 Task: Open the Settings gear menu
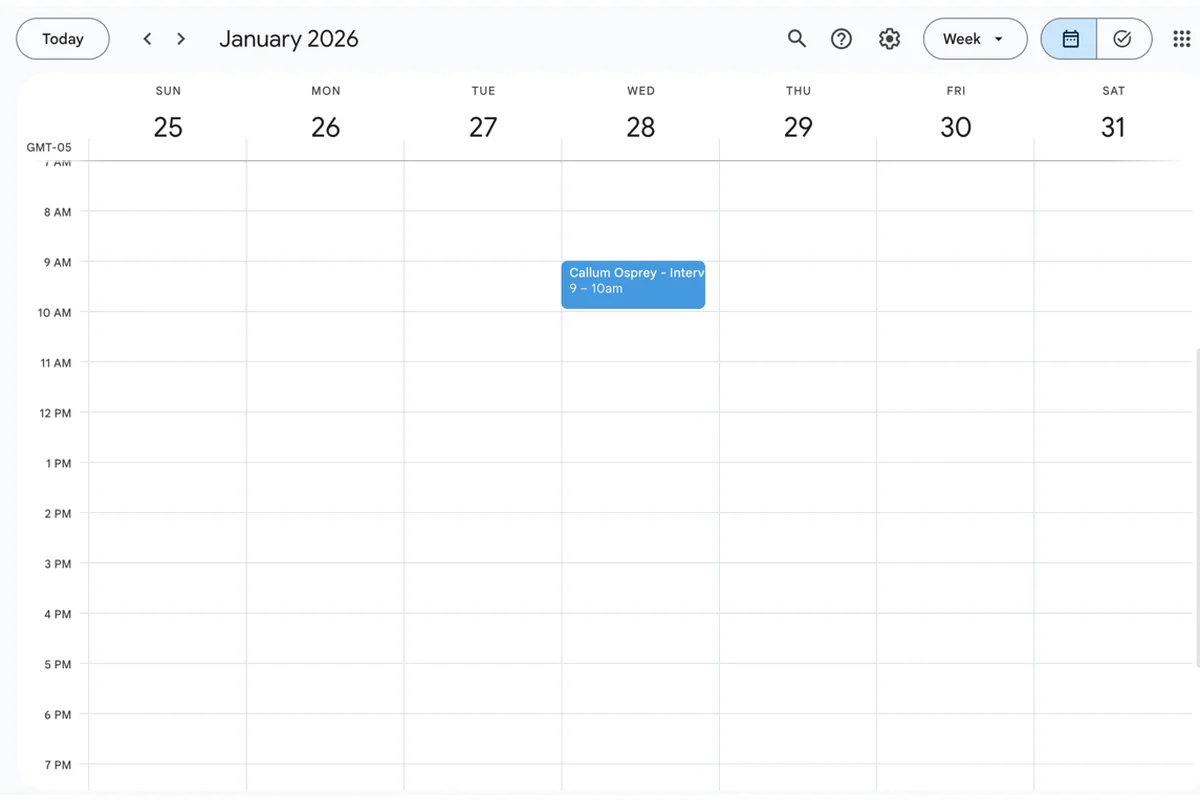(889, 39)
